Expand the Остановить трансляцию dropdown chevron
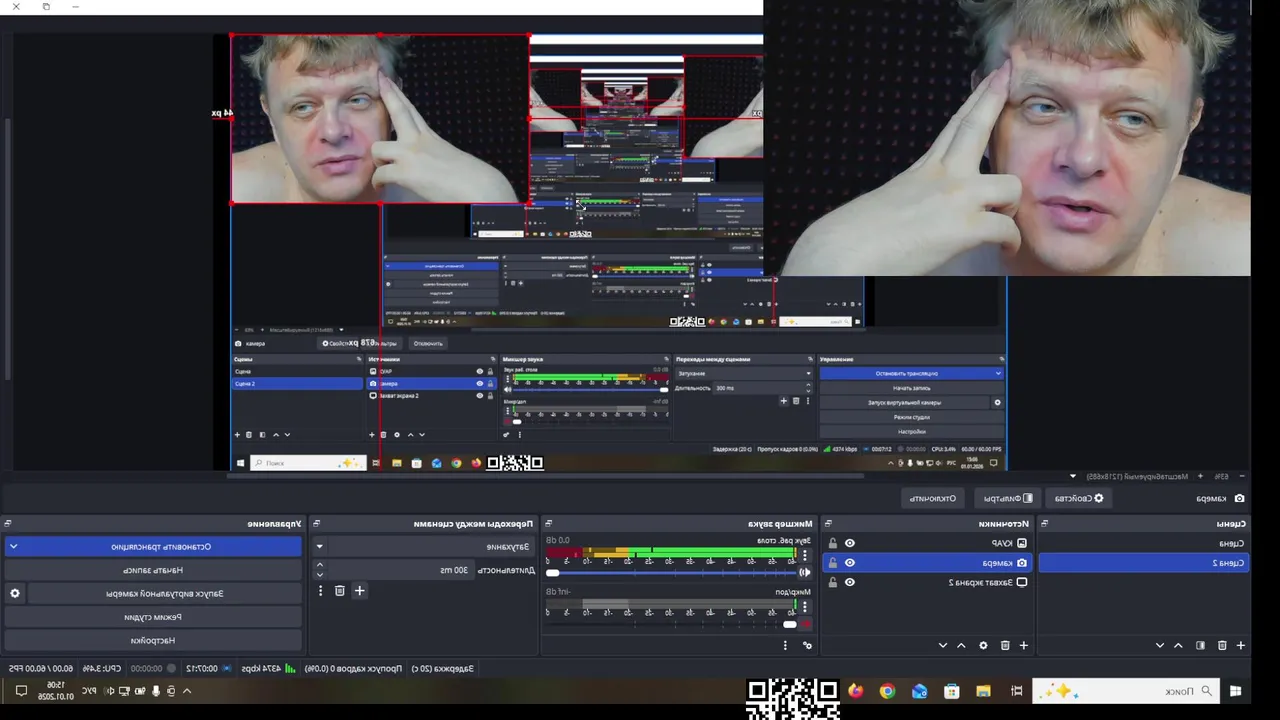 coord(14,547)
